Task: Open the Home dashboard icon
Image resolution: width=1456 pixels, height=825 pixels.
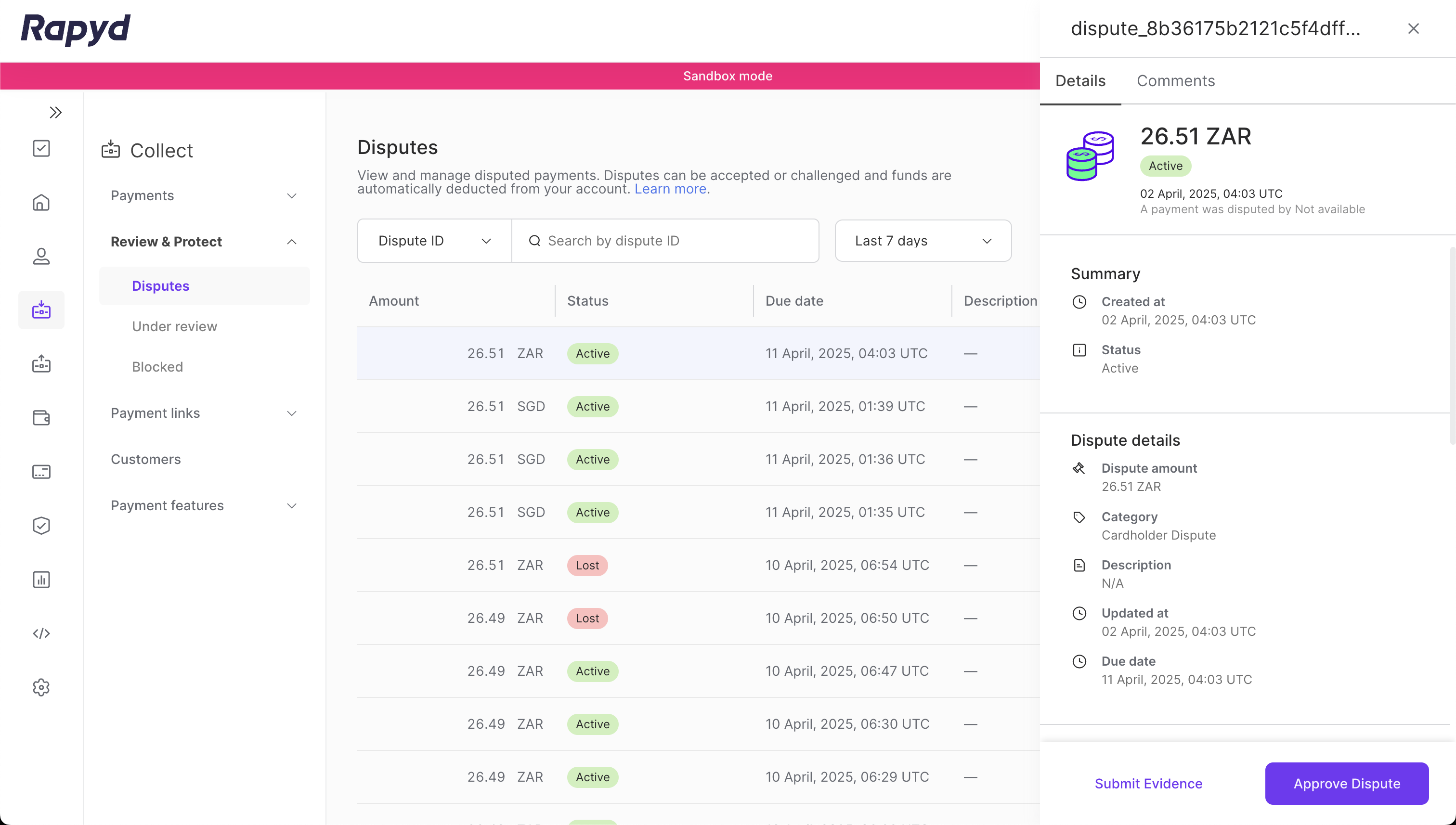Action: (41, 202)
